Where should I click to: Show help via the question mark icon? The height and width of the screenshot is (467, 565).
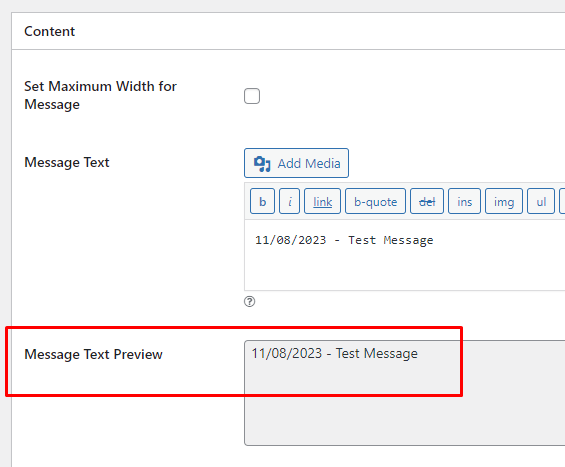249,301
